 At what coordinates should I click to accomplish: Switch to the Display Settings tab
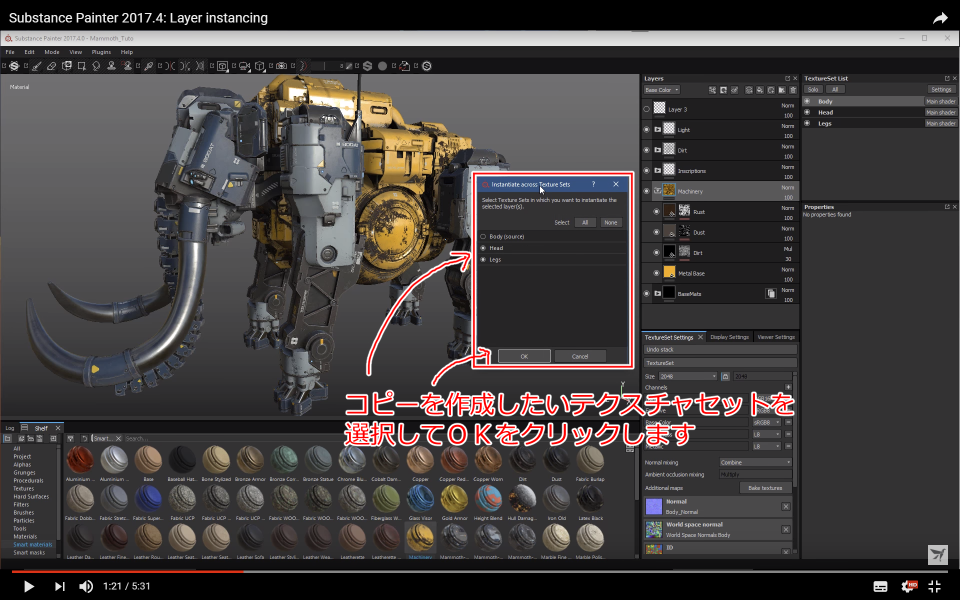click(729, 337)
